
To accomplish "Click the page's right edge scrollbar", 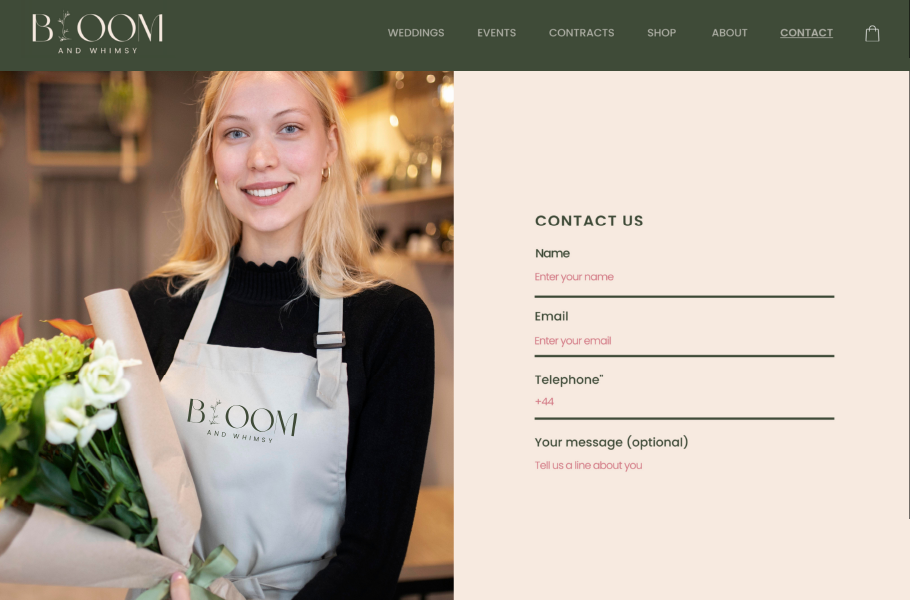I will (909, 259).
